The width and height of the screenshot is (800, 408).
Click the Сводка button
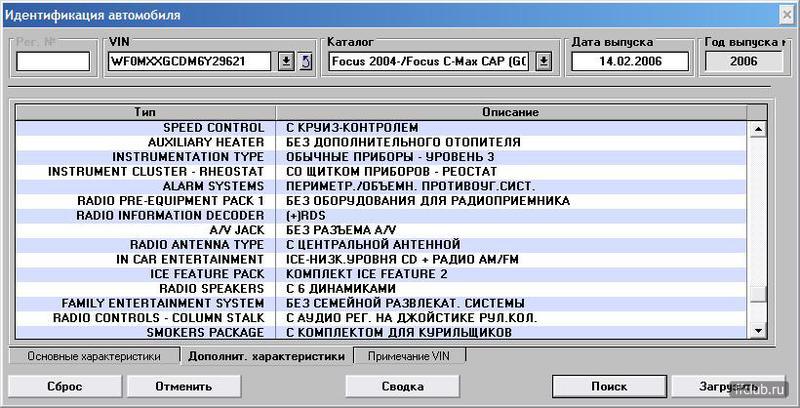pos(403,387)
